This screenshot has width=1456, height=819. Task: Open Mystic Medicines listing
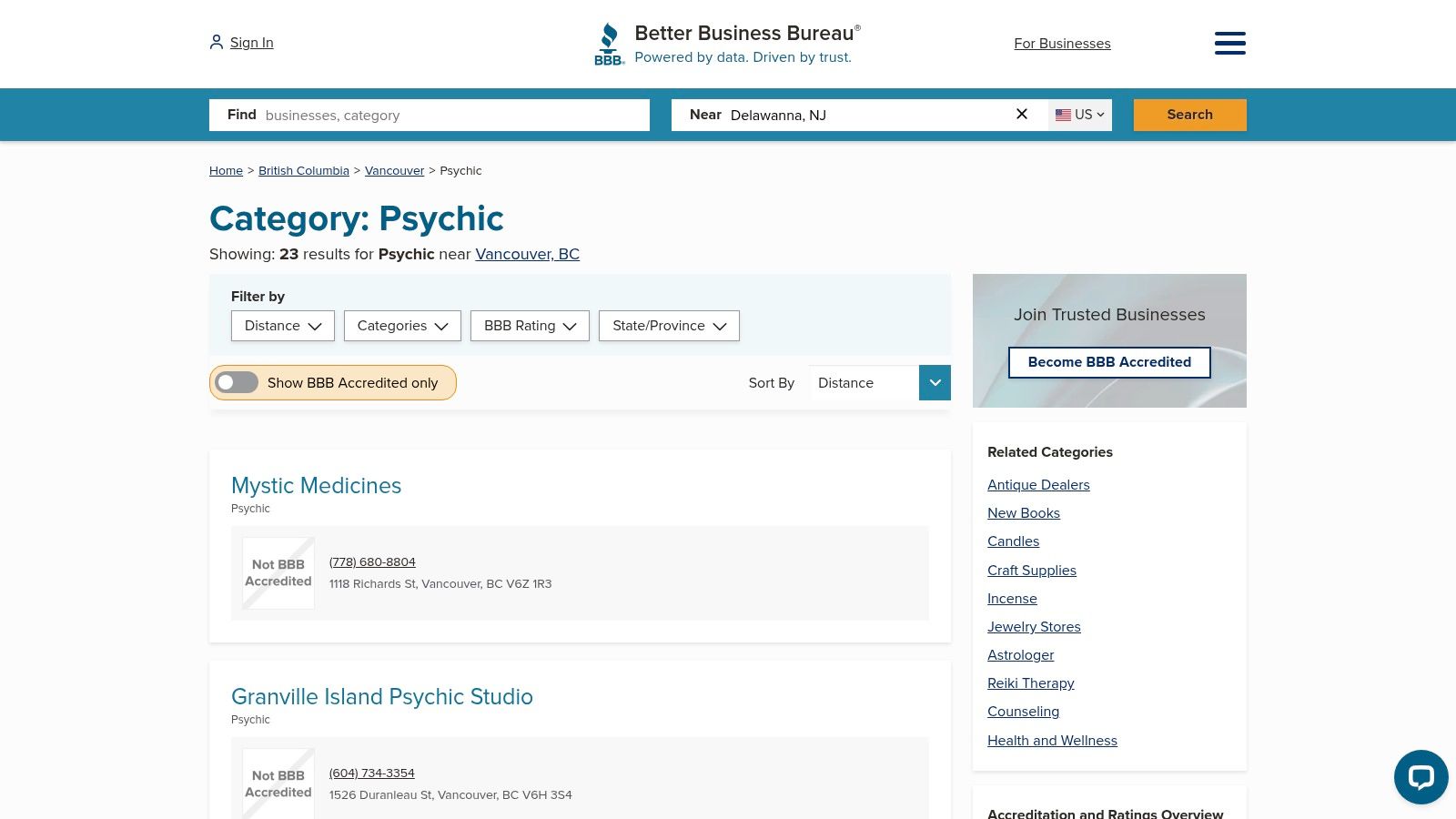click(316, 485)
